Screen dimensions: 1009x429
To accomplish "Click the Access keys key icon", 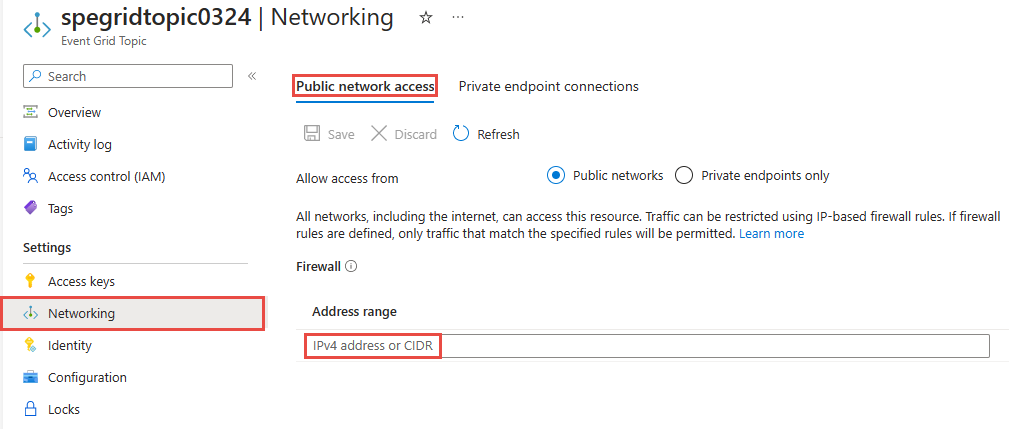I will 30,282.
